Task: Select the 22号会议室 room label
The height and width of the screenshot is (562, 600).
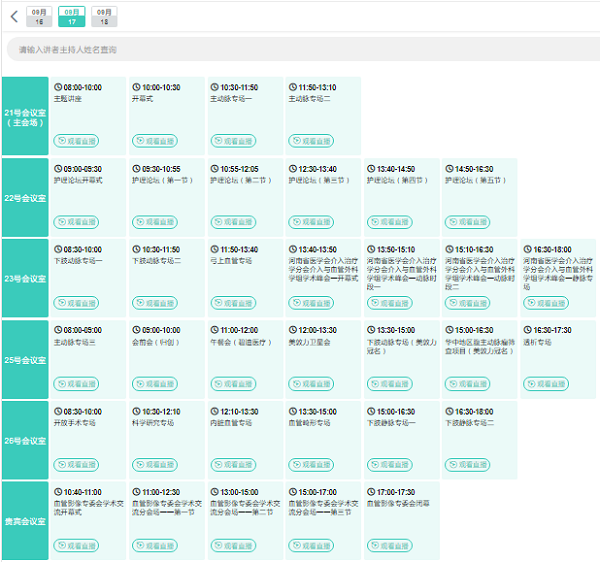Action: point(25,198)
